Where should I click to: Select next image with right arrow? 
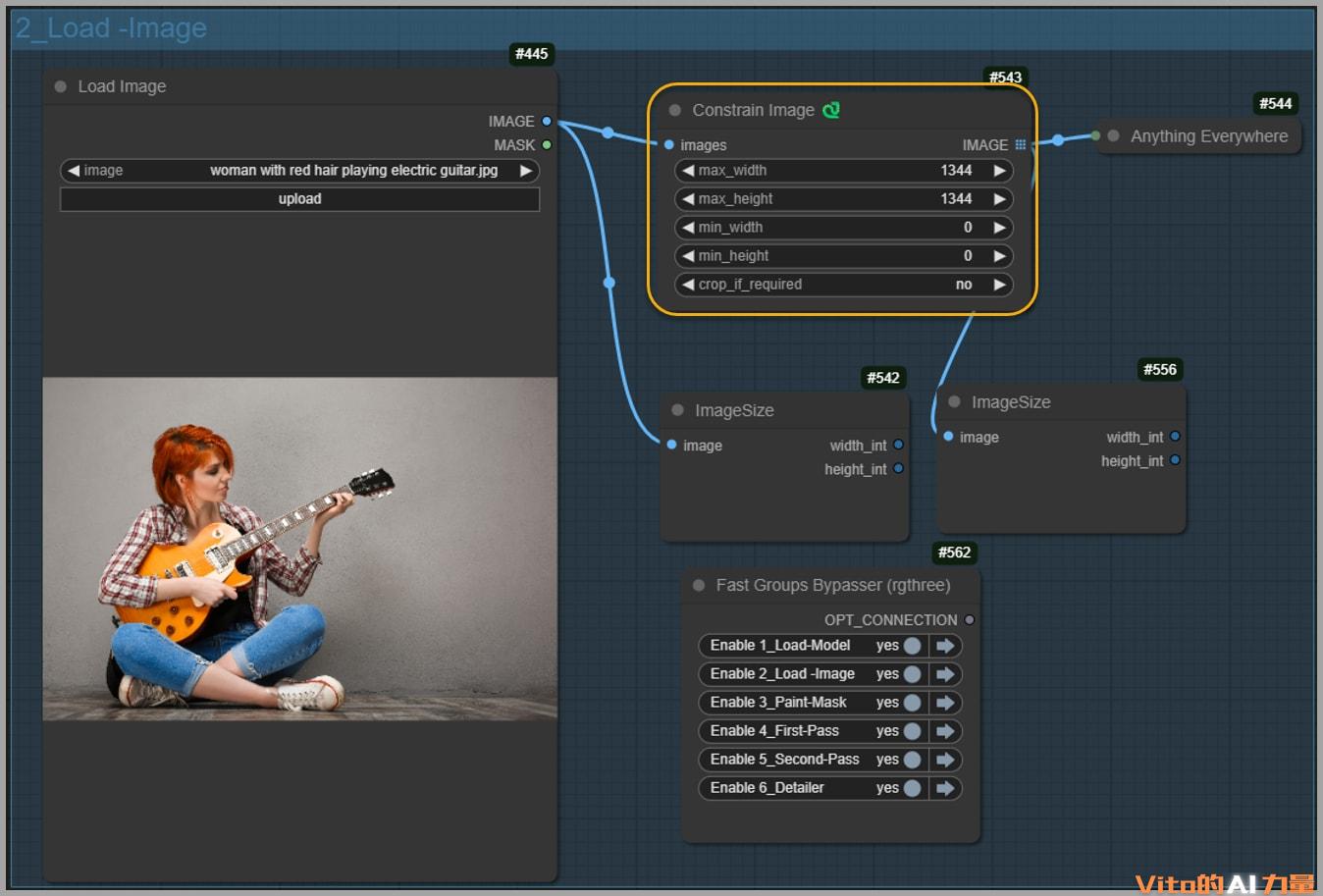(526, 171)
